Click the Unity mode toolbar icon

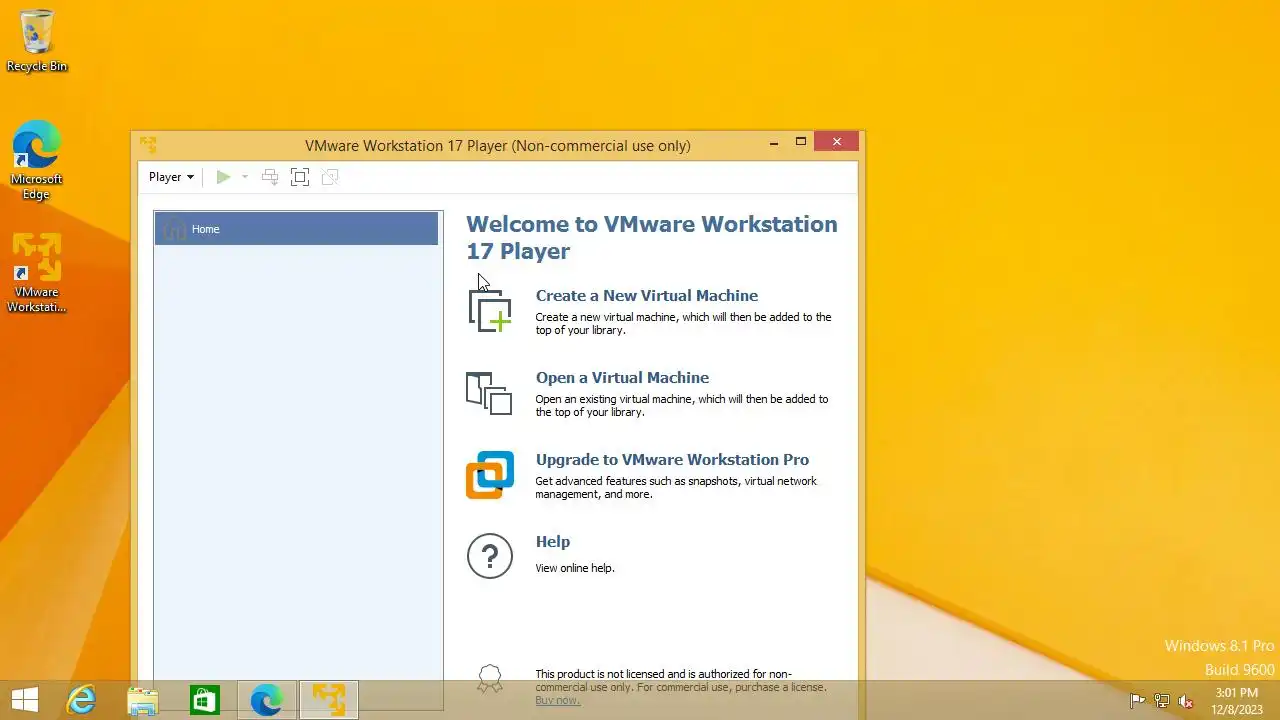click(x=330, y=177)
